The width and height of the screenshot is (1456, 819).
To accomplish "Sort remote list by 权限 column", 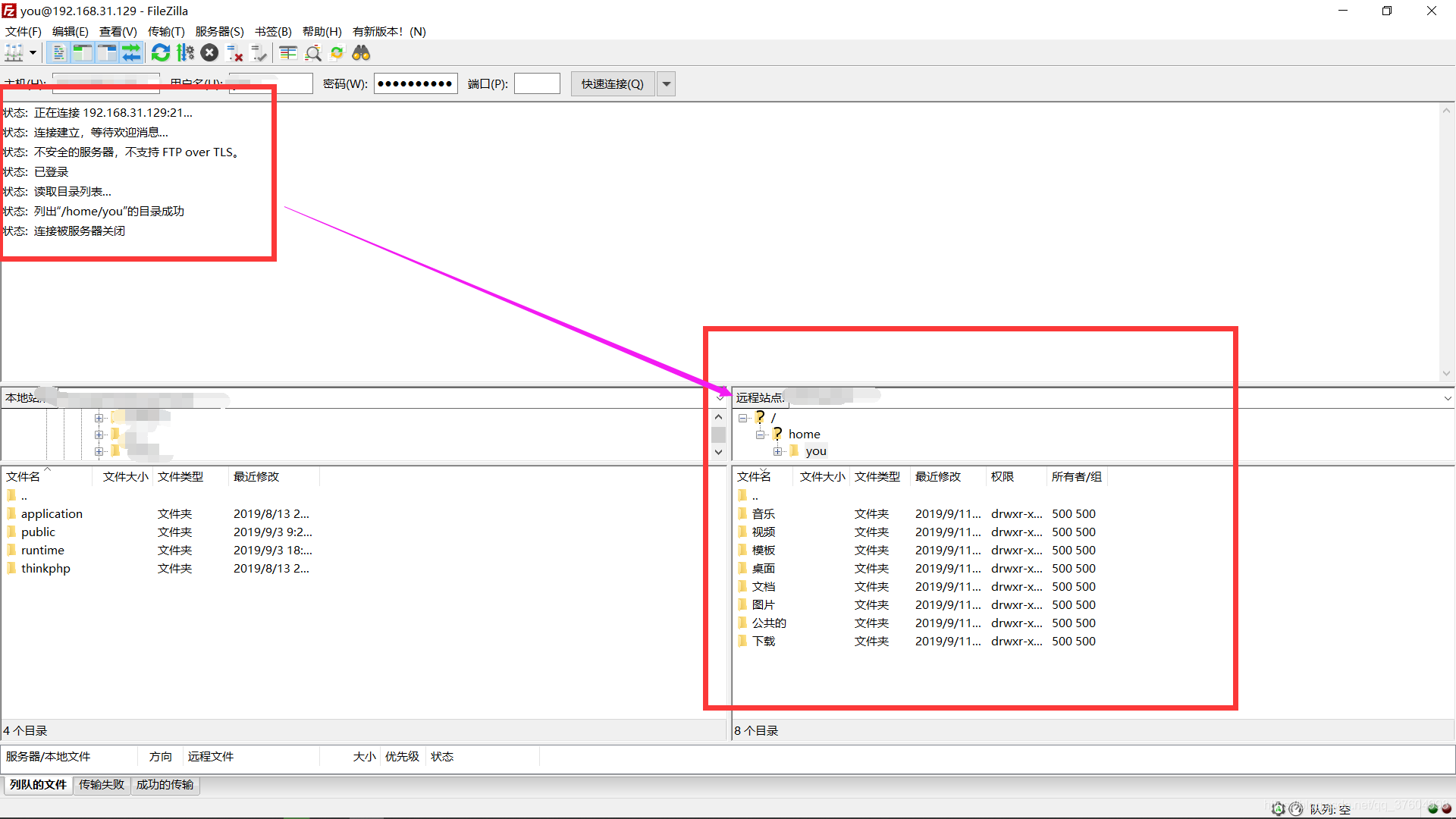I will click(x=1015, y=477).
